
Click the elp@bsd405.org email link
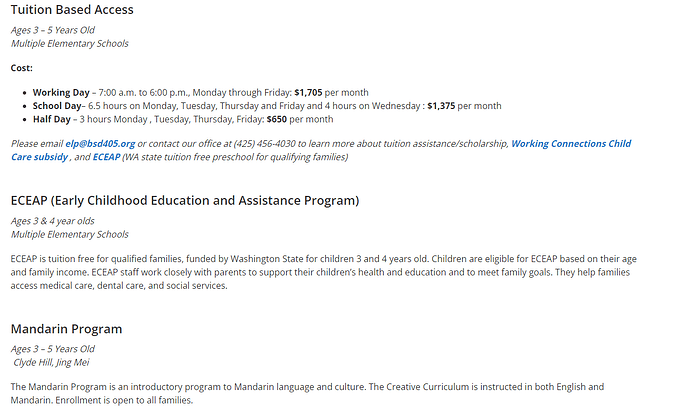tap(100, 144)
